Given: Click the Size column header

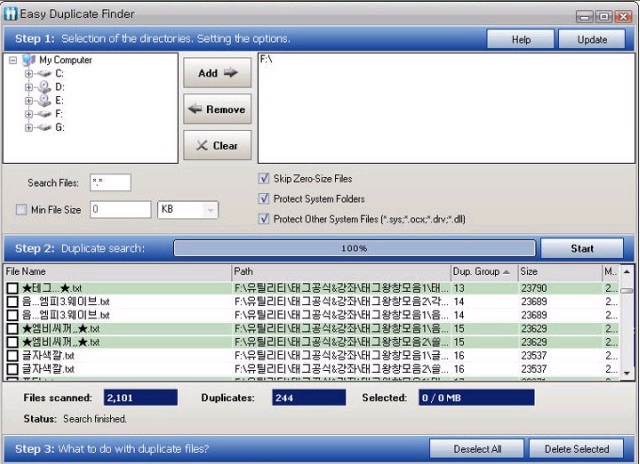Looking at the screenshot, I should pos(560,272).
